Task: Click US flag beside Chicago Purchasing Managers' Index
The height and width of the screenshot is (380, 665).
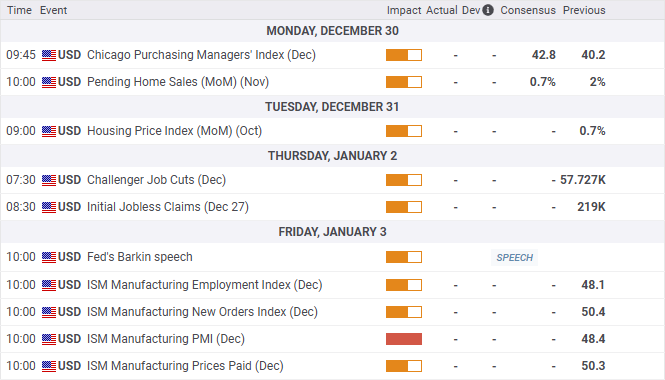Action: (x=49, y=55)
